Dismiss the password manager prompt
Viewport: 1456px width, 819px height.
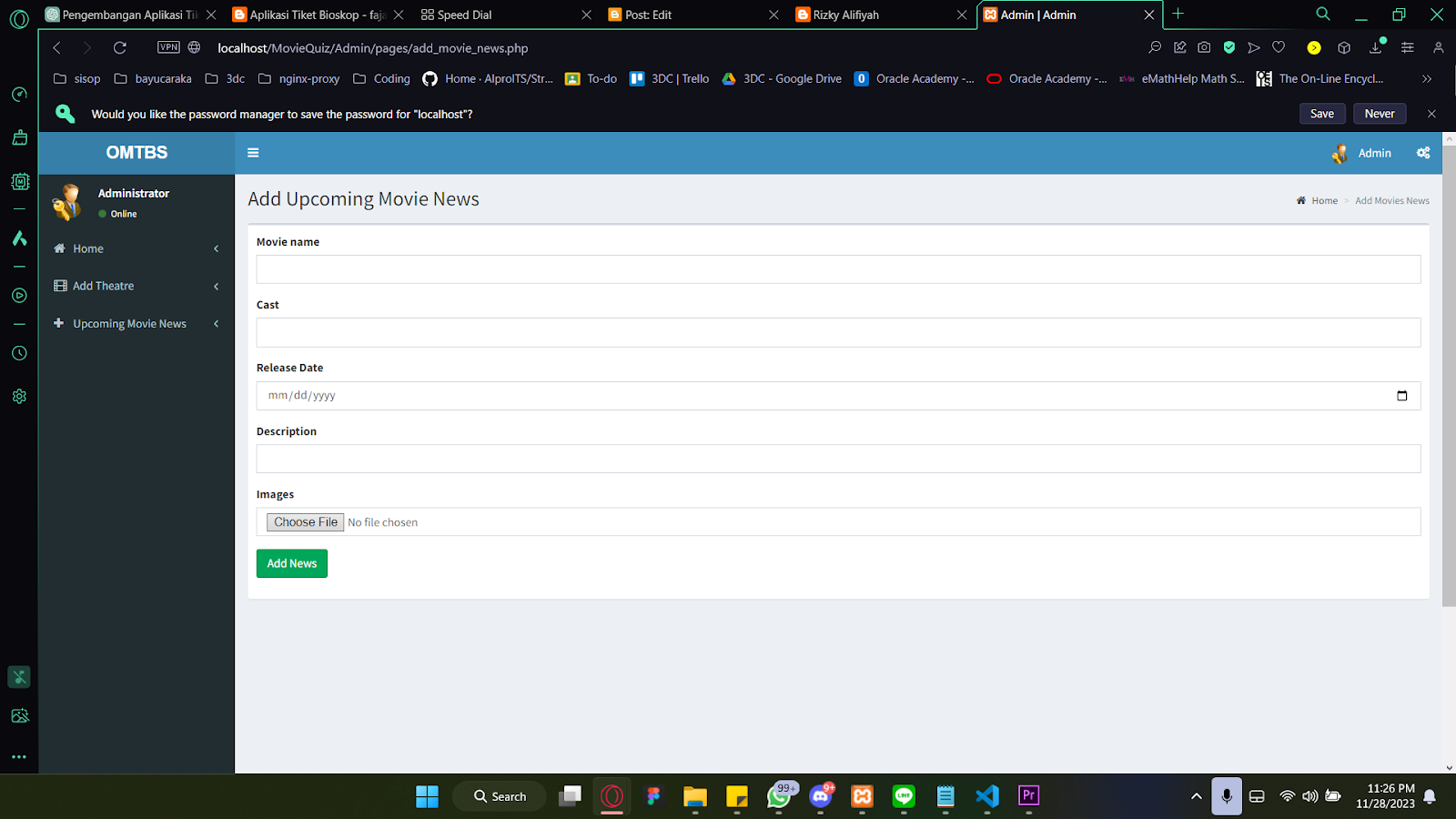coord(1431,114)
